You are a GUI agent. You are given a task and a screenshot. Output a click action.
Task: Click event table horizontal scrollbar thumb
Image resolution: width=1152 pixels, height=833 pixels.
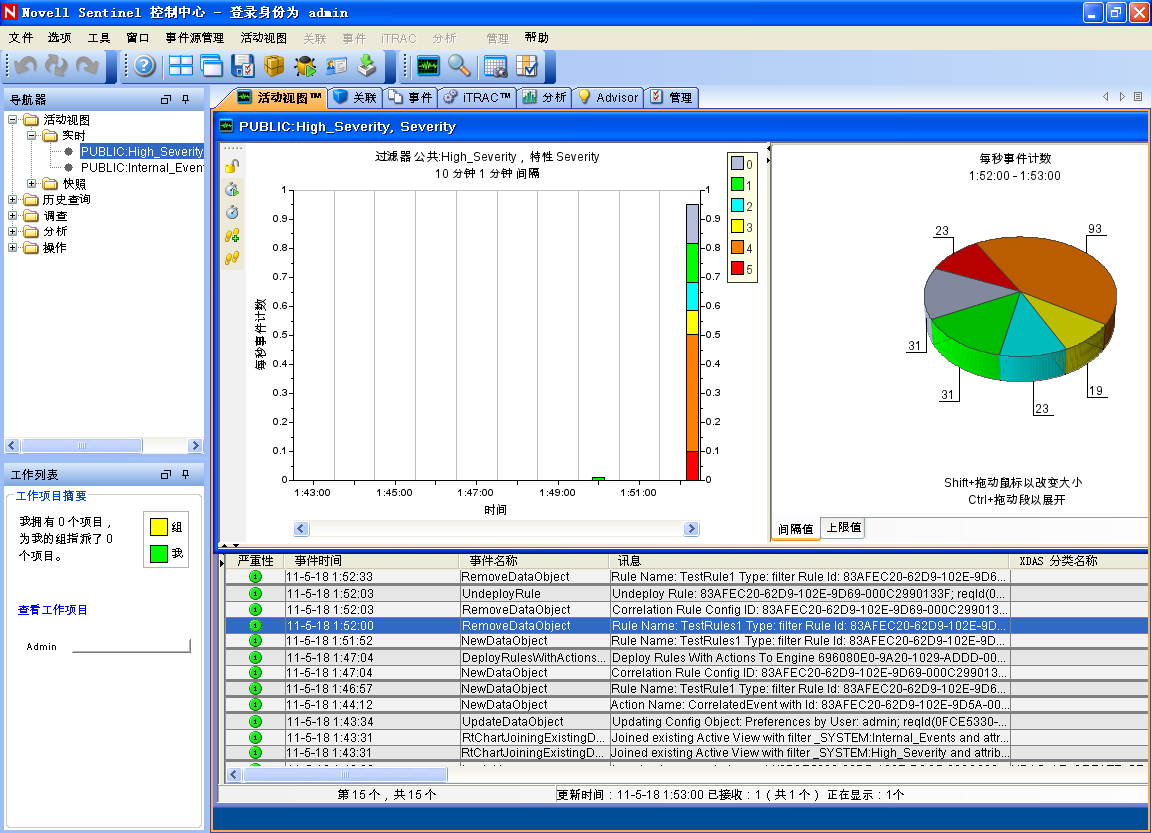point(345,774)
